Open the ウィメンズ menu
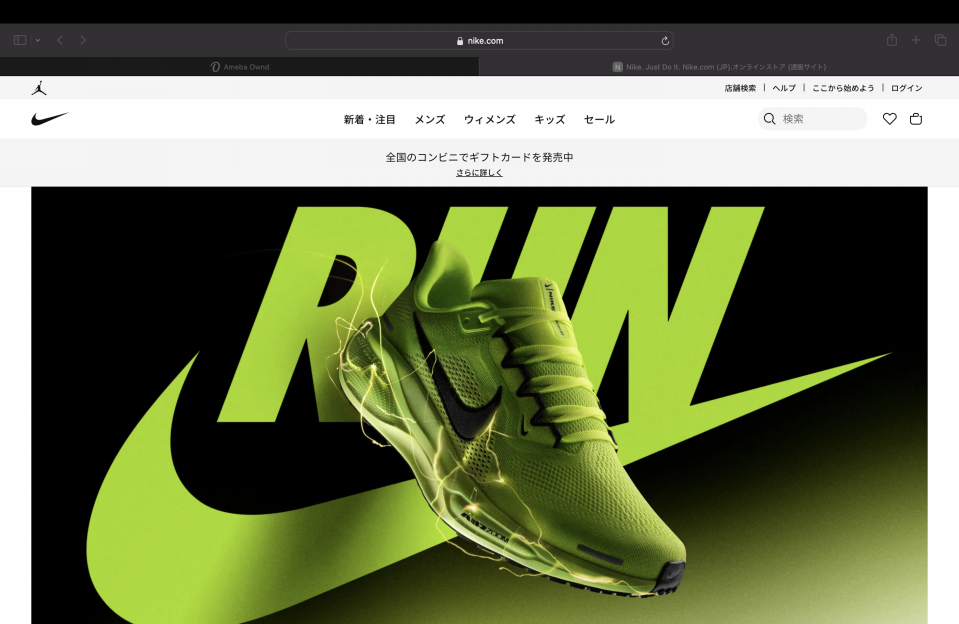 (490, 119)
